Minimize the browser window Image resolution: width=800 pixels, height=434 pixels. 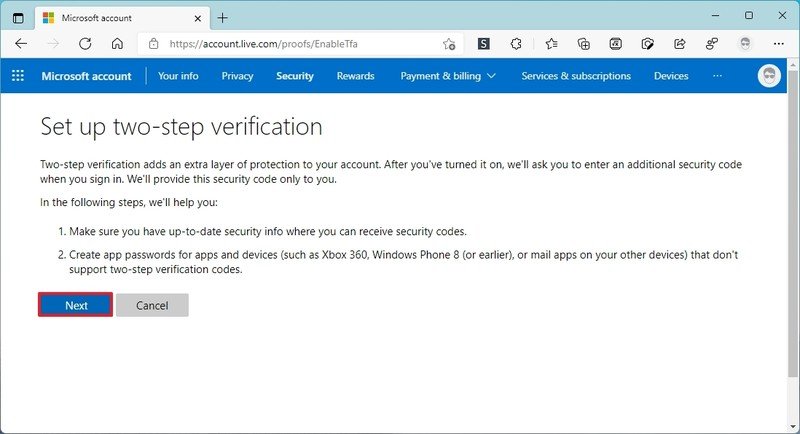715,16
